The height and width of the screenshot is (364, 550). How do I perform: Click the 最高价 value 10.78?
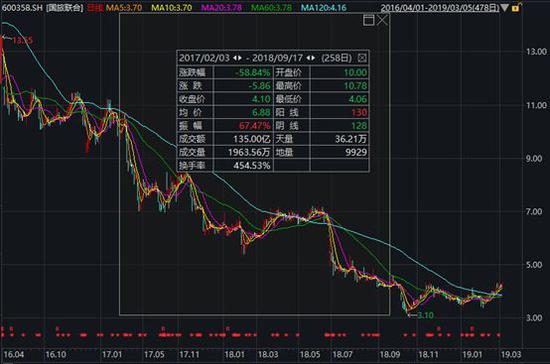355,86
